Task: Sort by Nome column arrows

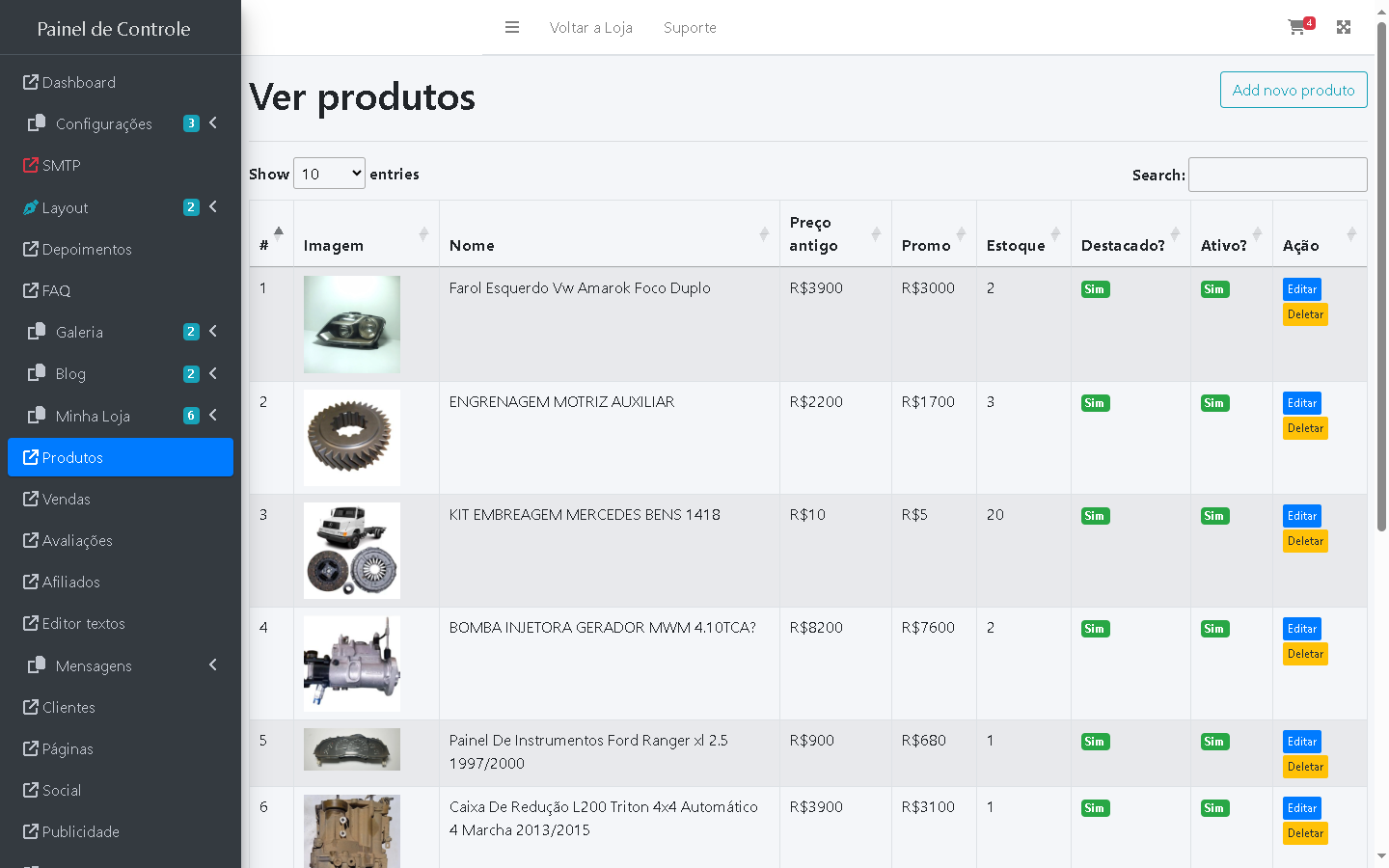Action: 764,233
